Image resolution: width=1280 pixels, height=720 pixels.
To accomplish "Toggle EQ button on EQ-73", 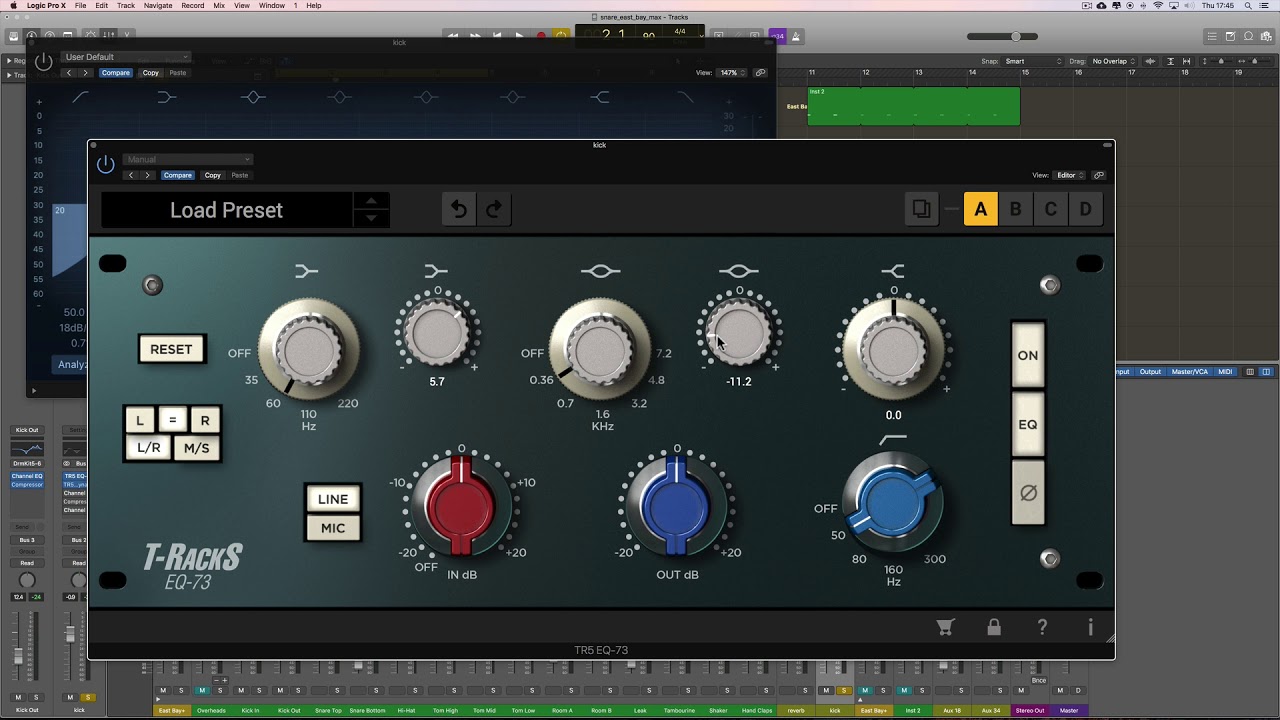I will (x=1028, y=424).
